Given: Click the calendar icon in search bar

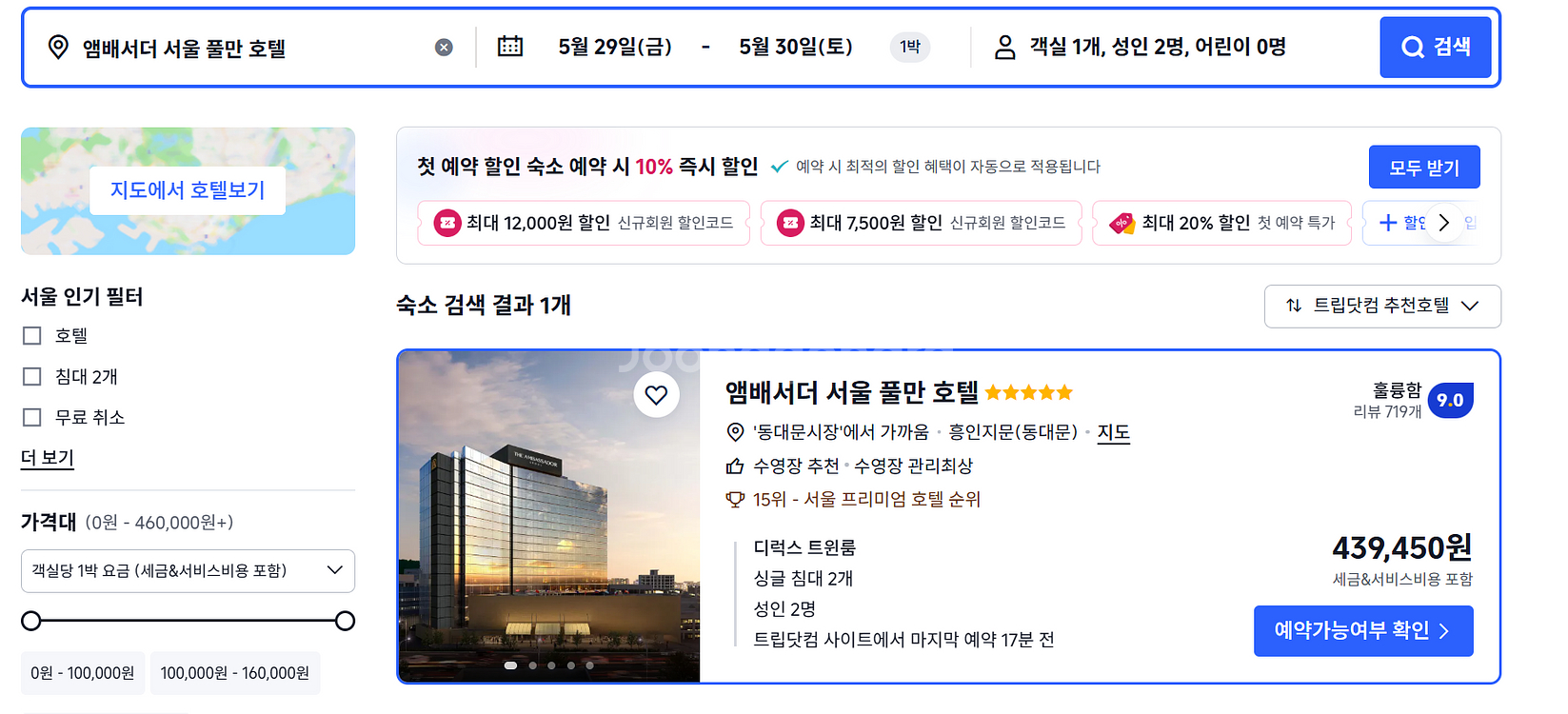Looking at the screenshot, I should tap(510, 46).
